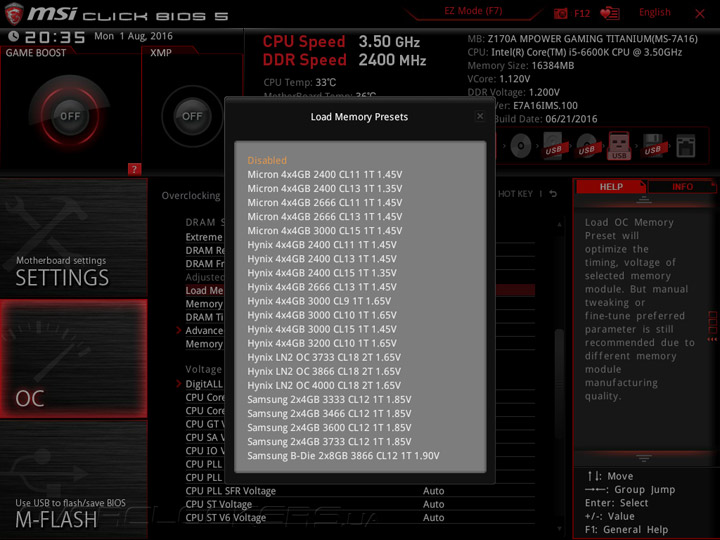Select Hynix 4x4GB 3000 CL9 1T 1.65V

(x=319, y=301)
